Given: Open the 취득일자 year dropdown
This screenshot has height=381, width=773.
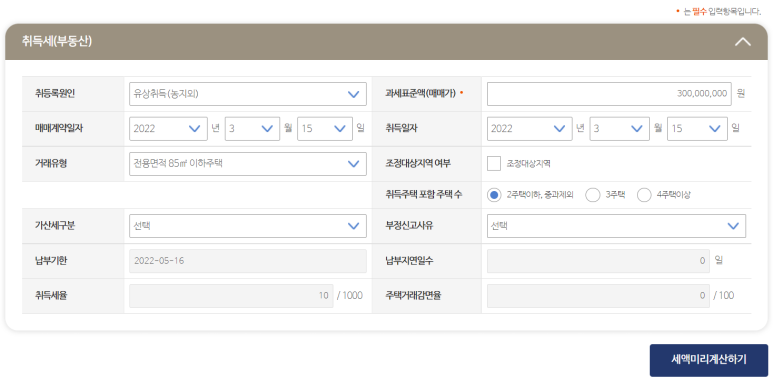Looking at the screenshot, I should pyautogui.click(x=529, y=129).
